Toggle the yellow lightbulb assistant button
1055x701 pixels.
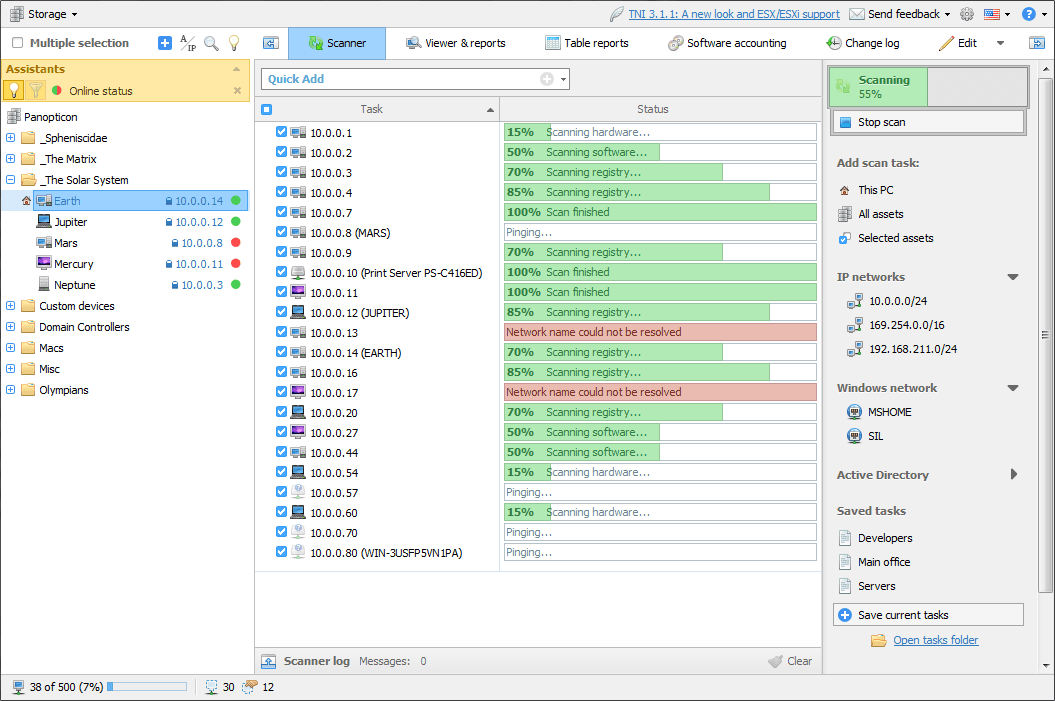pyautogui.click(x=13, y=90)
